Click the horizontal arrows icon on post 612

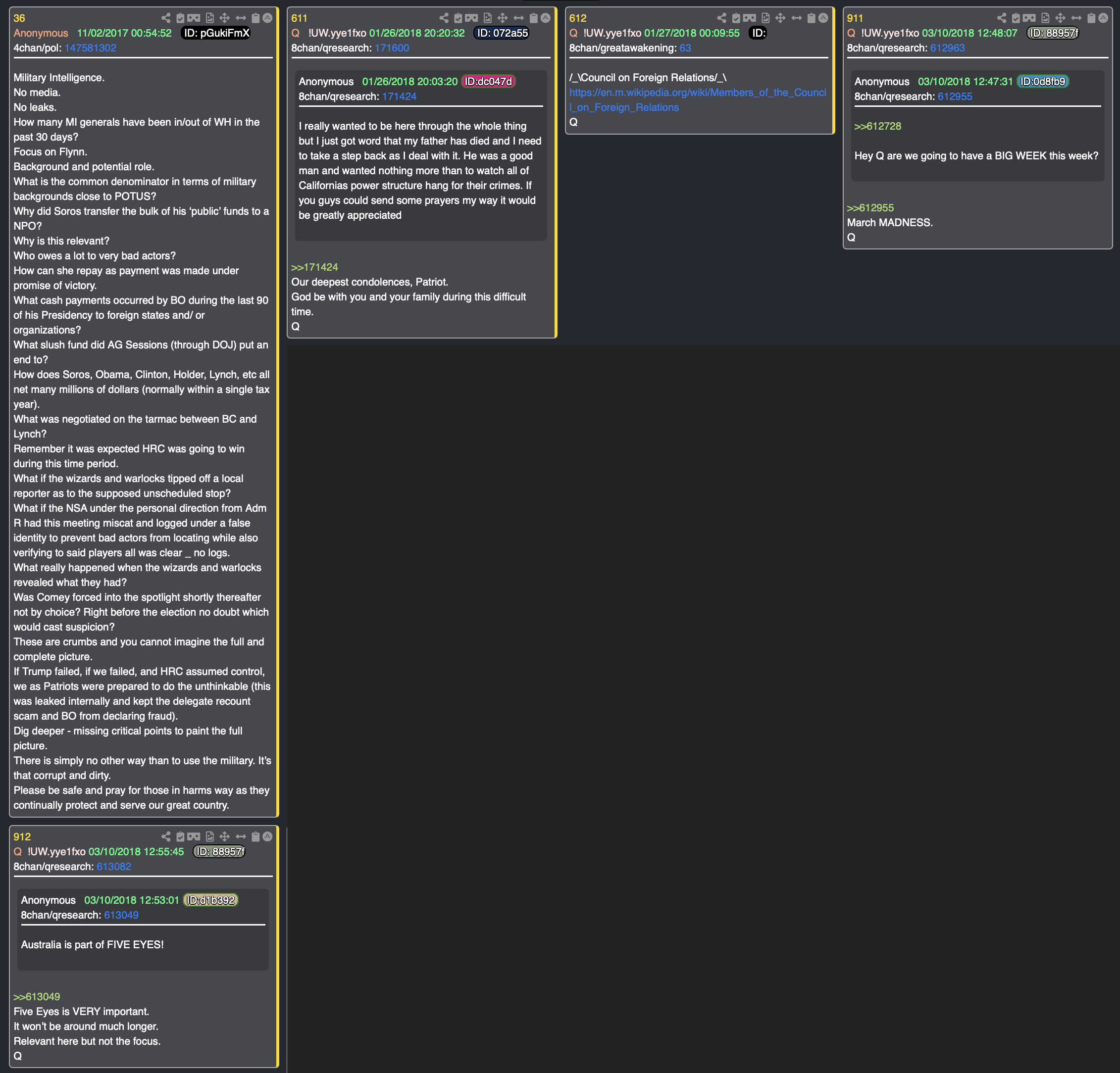coord(796,18)
